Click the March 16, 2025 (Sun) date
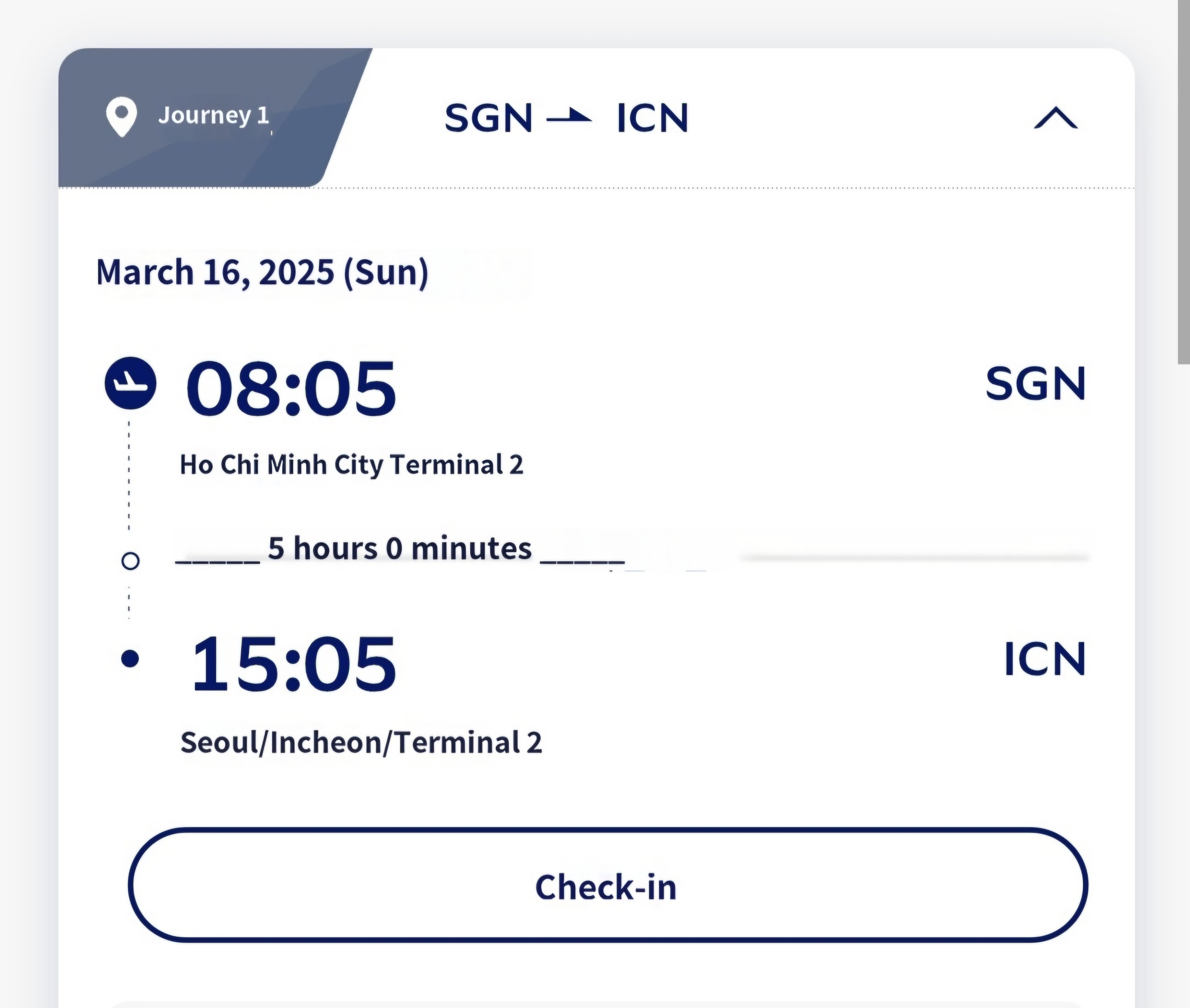The width and height of the screenshot is (1190, 1008). click(262, 272)
